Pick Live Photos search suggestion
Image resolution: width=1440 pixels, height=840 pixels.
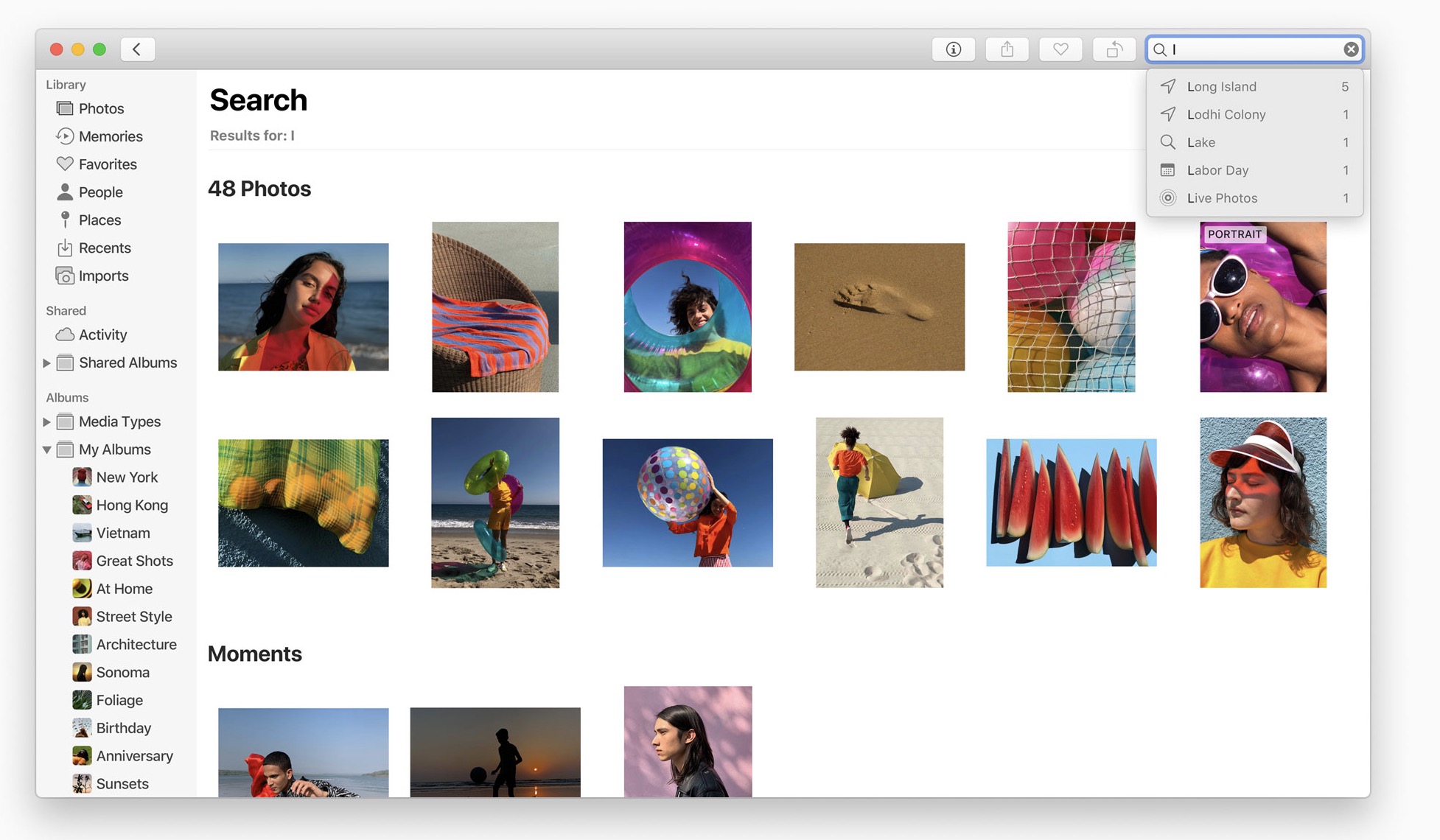click(x=1255, y=198)
